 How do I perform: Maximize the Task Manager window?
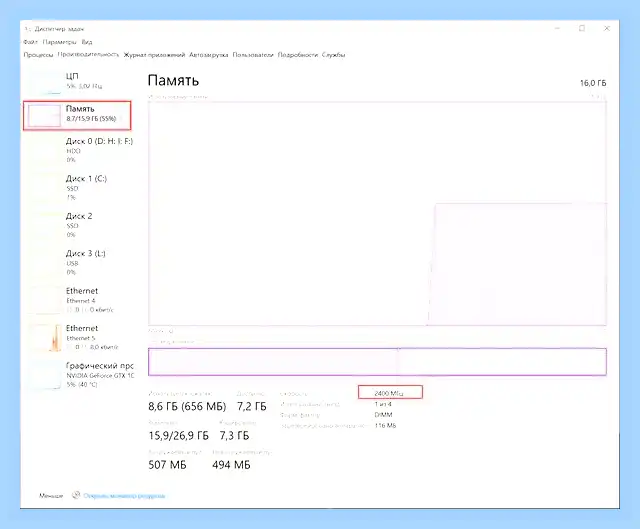[x=582, y=28]
